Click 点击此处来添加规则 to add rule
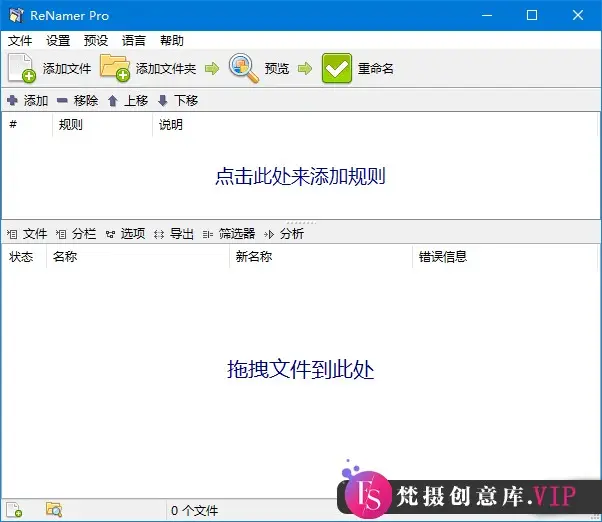The height and width of the screenshot is (522, 602). [x=300, y=176]
